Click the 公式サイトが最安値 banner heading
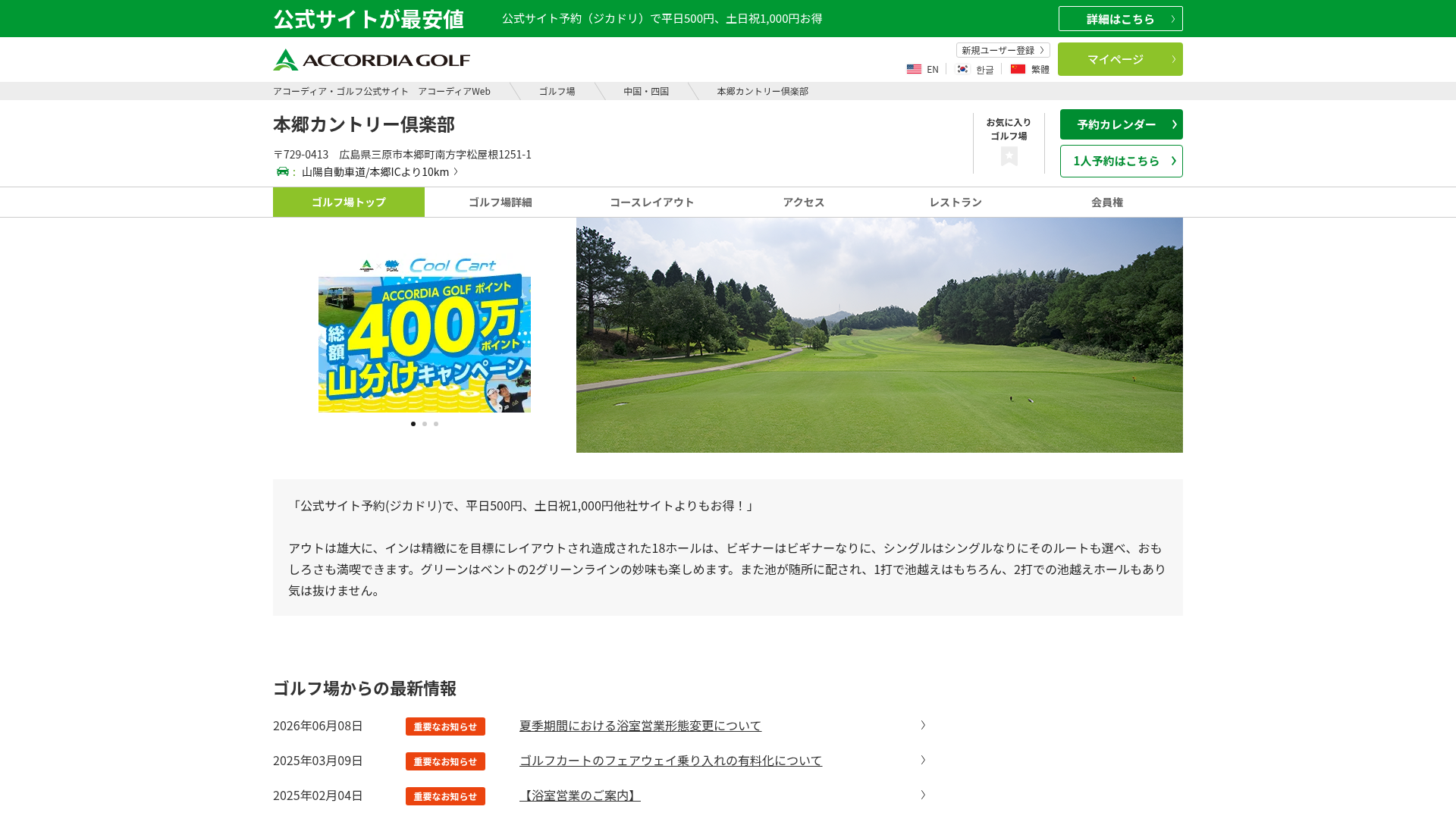1456x819 pixels. (x=369, y=19)
